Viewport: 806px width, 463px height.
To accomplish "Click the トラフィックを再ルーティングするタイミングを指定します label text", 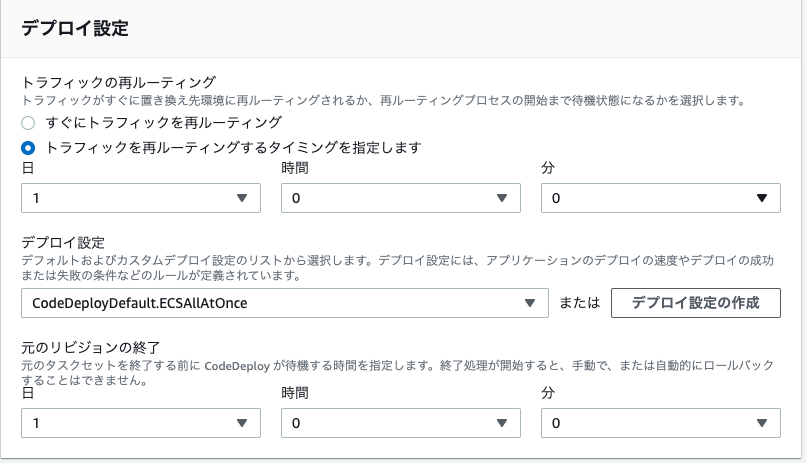I will (x=233, y=148).
